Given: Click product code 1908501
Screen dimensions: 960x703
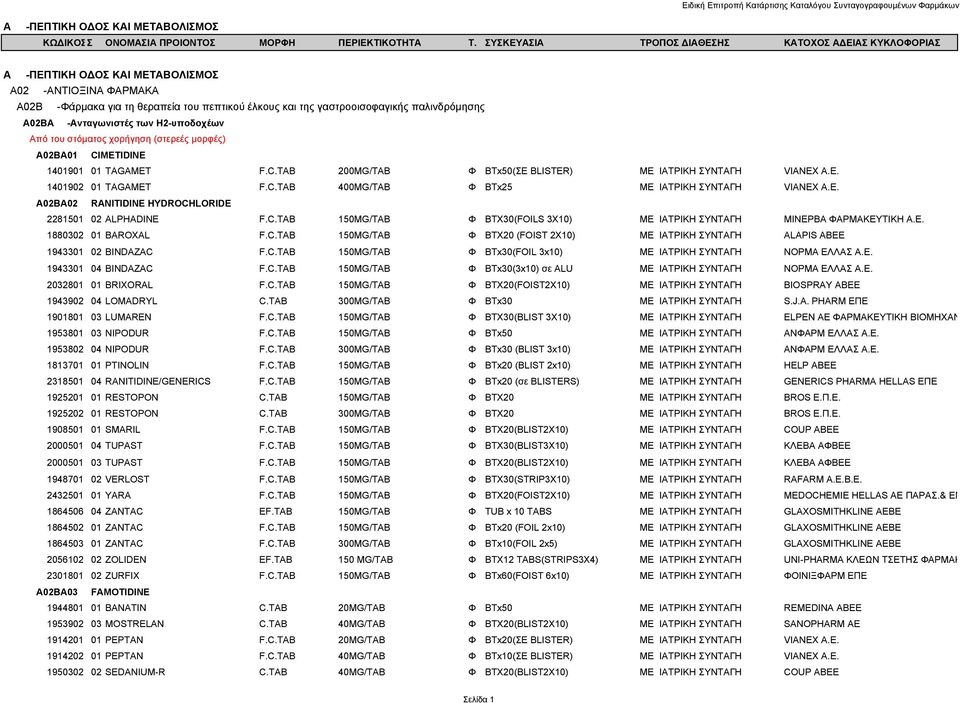Looking at the screenshot, I should (x=65, y=429).
